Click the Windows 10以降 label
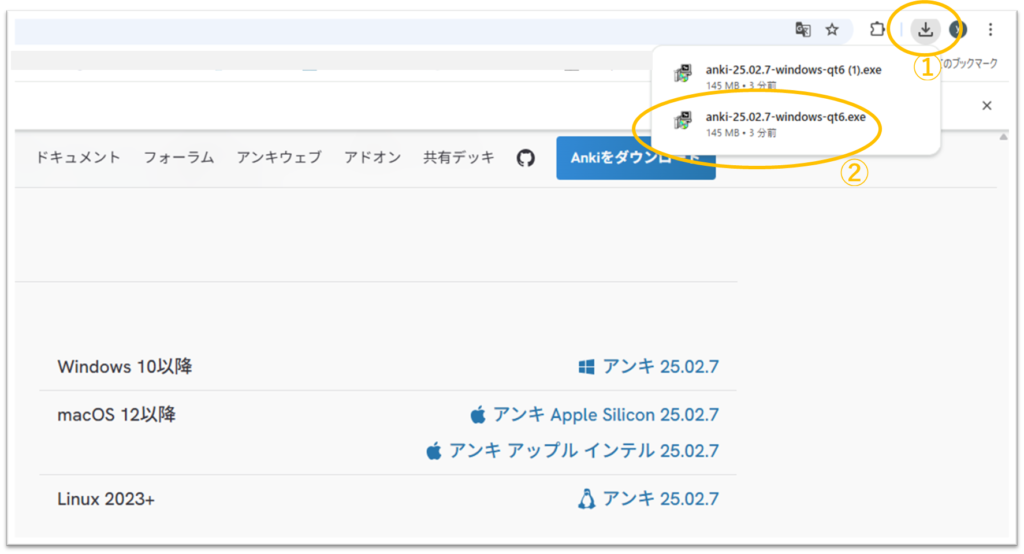The image size is (1024, 554). click(125, 367)
